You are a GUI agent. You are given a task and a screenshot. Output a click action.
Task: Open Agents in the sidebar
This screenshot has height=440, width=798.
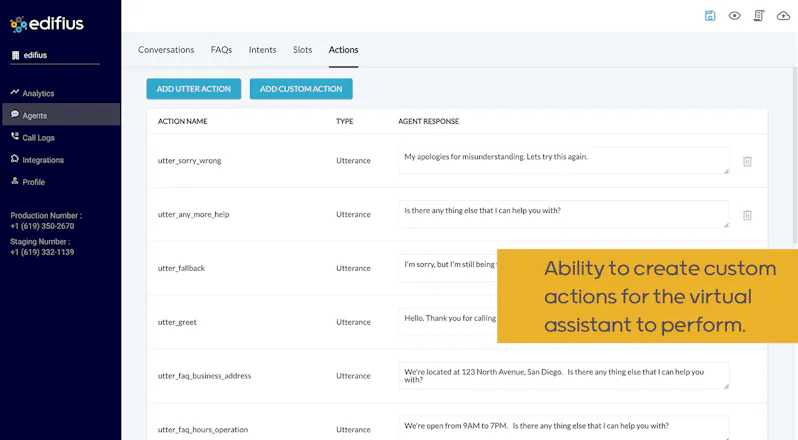pos(61,114)
